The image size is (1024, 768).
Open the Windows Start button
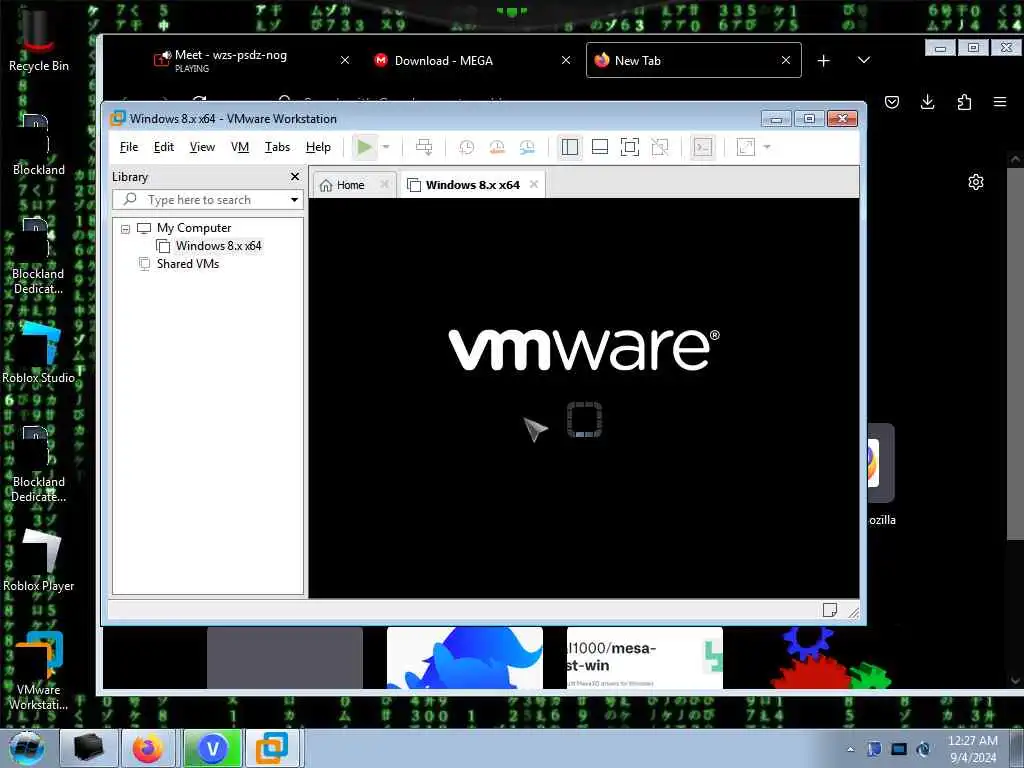click(x=26, y=748)
